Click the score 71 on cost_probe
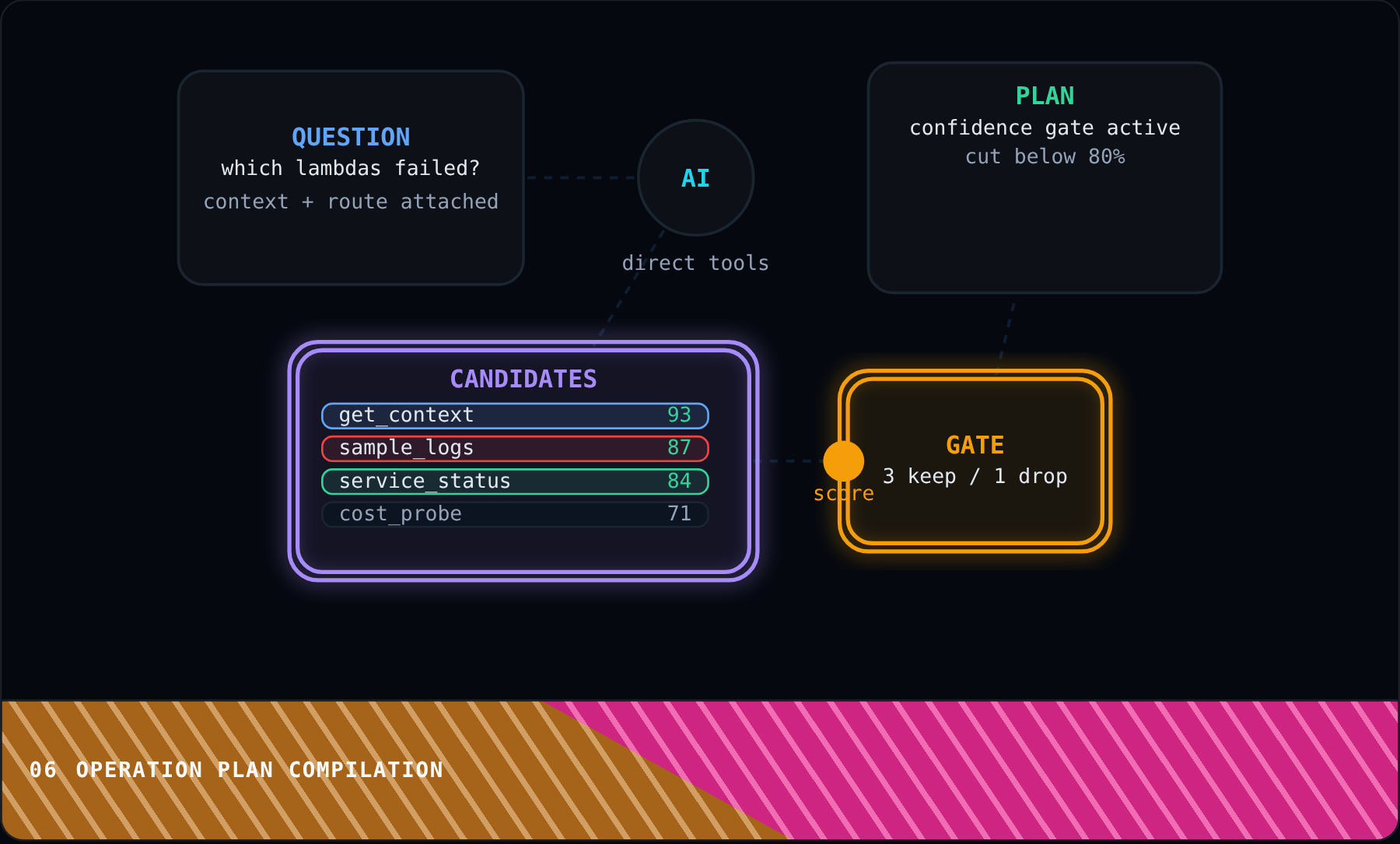1400x844 pixels. pyautogui.click(x=679, y=513)
